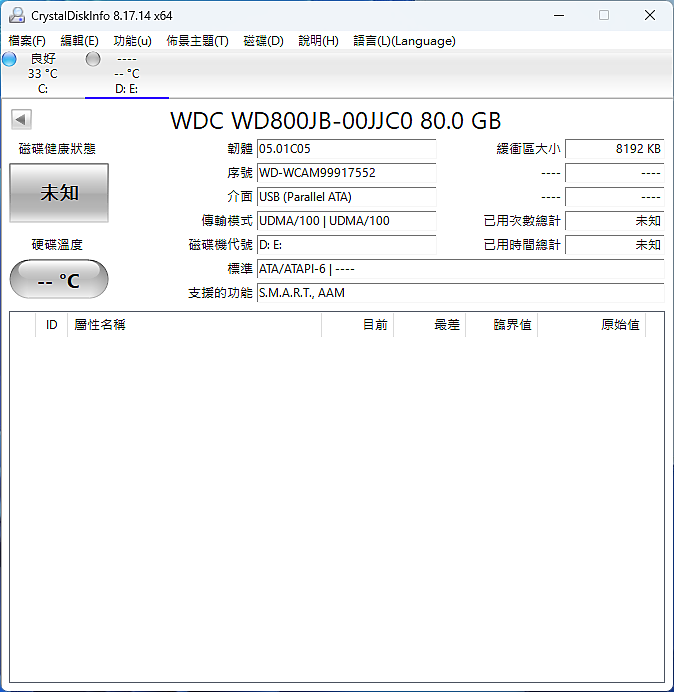
Task: Click the firmware field 05.01C05
Action: [346, 149]
